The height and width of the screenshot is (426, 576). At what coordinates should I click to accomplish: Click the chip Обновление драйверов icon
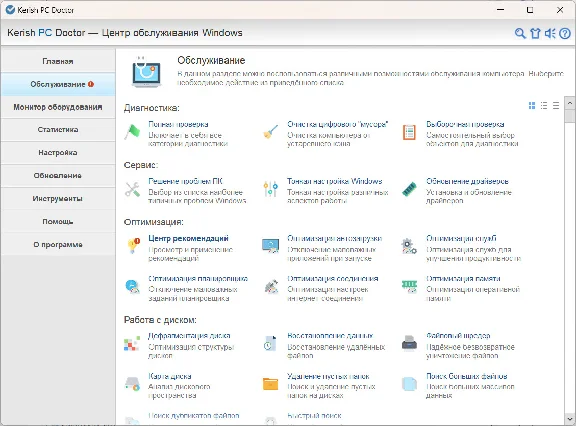click(x=409, y=189)
